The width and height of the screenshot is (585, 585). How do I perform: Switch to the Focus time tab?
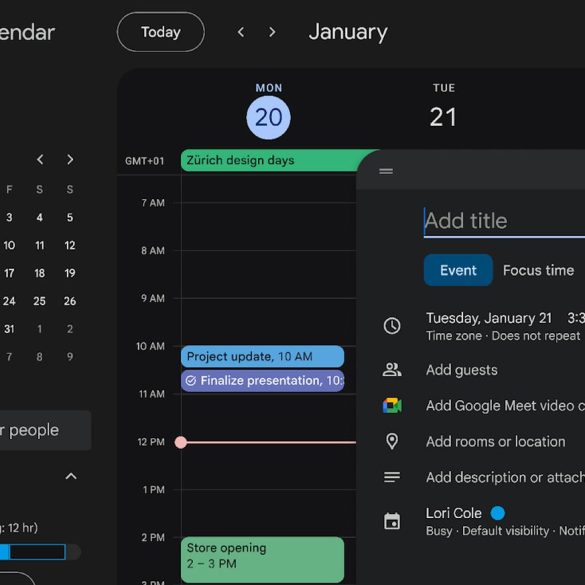click(538, 270)
